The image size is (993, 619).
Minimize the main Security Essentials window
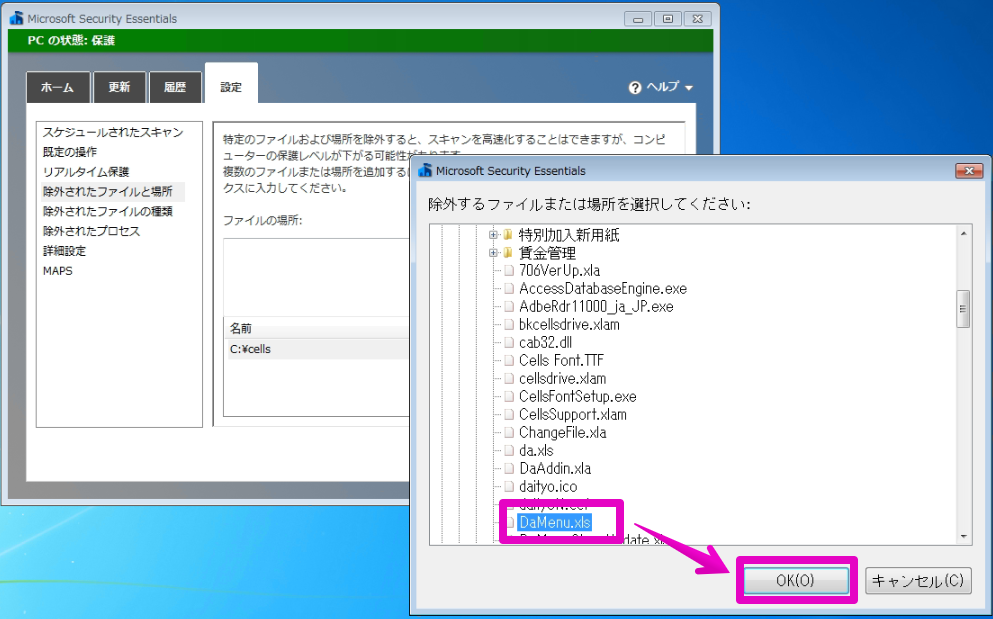point(638,19)
